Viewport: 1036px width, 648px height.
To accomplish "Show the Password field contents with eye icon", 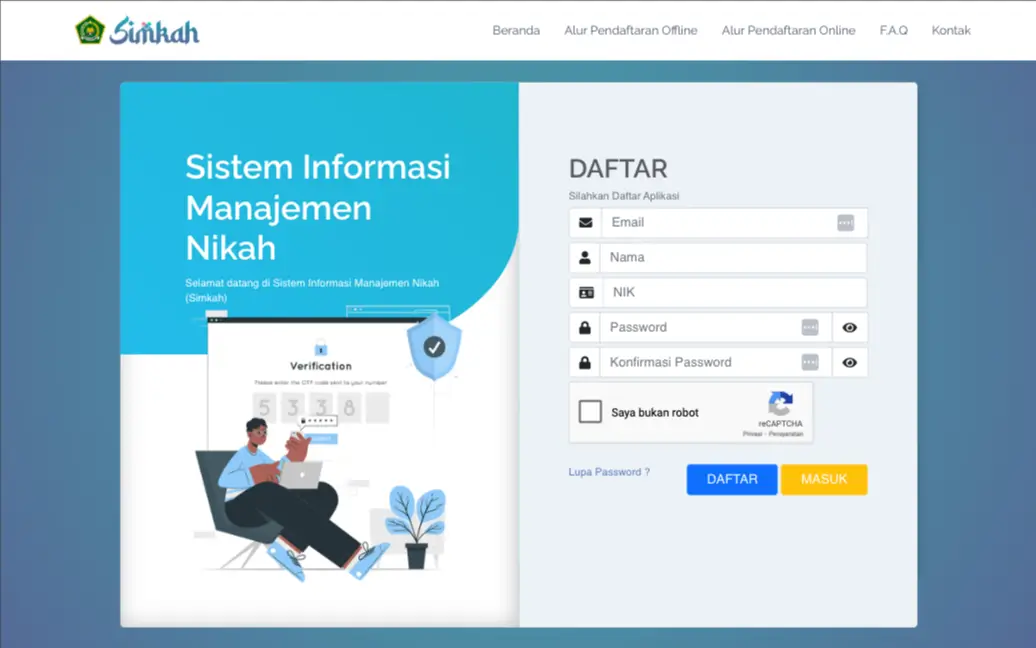I will (x=850, y=328).
